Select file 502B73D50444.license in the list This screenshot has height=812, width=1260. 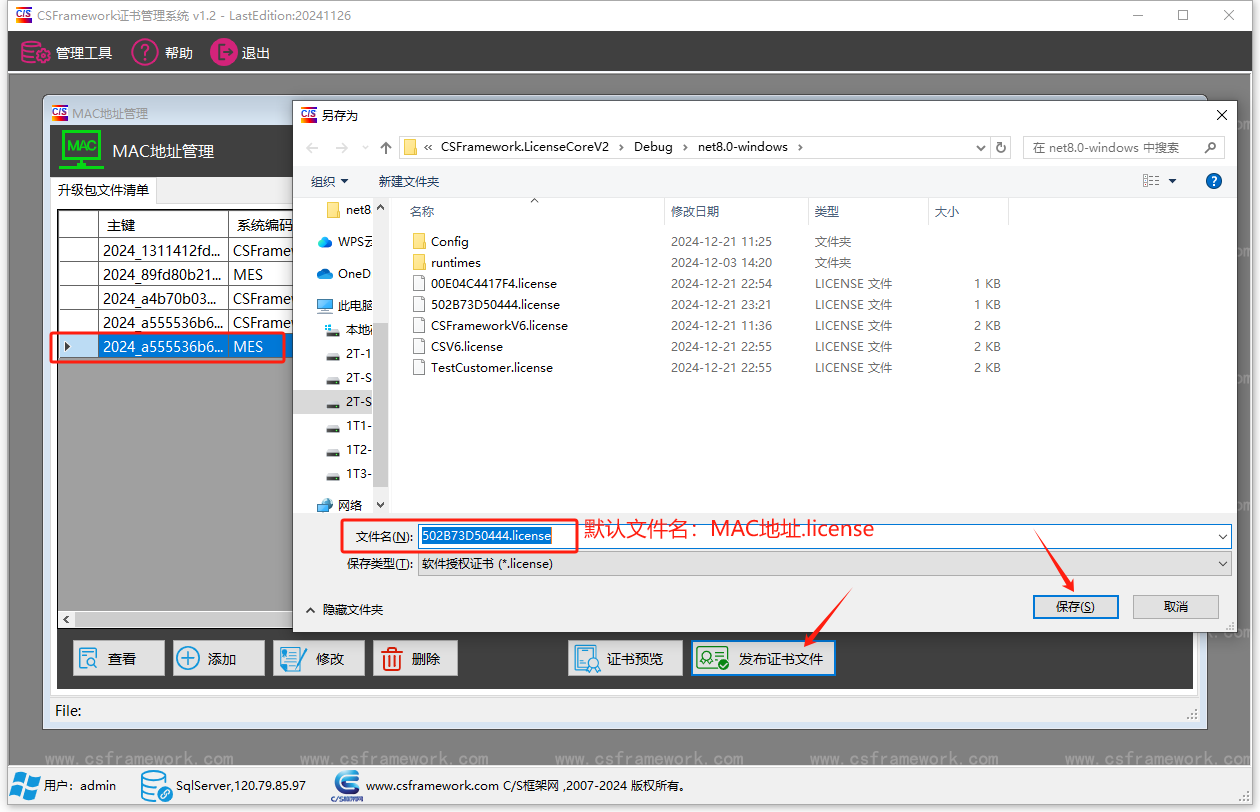pos(485,304)
